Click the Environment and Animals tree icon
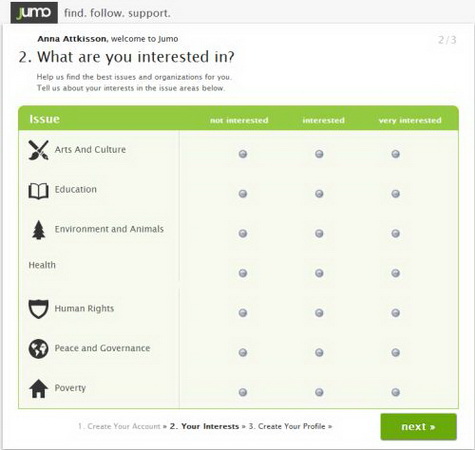475x450 pixels. pos(39,230)
